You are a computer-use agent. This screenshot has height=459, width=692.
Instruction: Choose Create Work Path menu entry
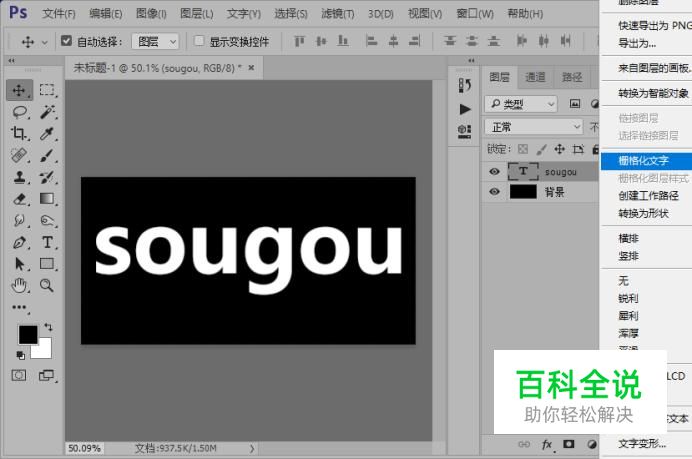(x=646, y=196)
